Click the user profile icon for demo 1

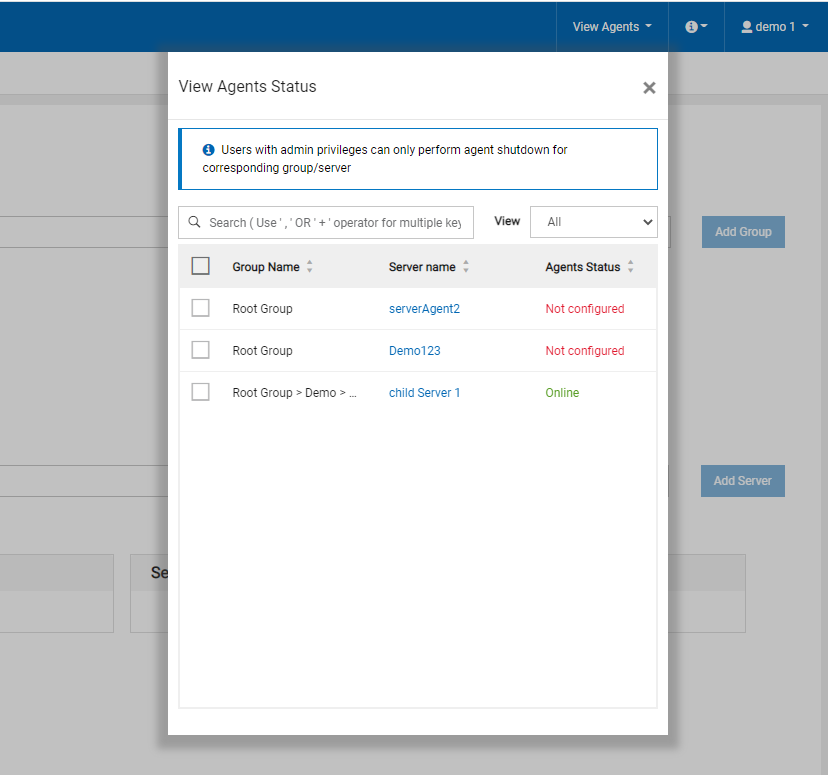pos(746,27)
